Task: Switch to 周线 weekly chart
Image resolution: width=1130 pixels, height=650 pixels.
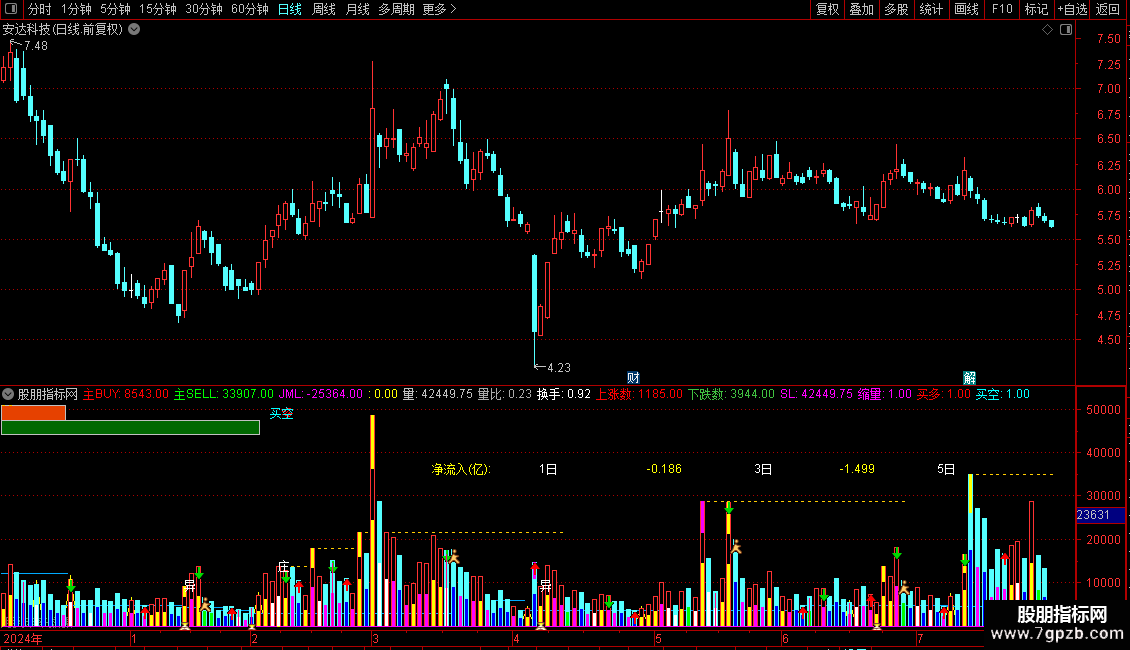Action: 324,9
